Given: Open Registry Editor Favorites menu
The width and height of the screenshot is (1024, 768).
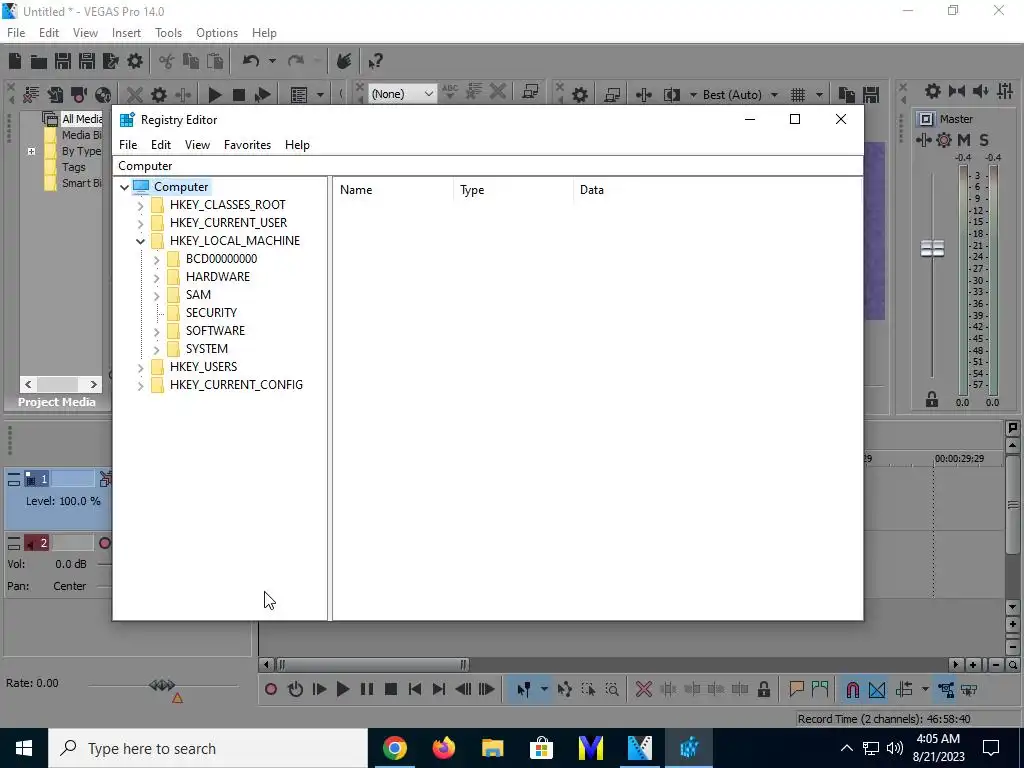Looking at the screenshot, I should coord(248,145).
